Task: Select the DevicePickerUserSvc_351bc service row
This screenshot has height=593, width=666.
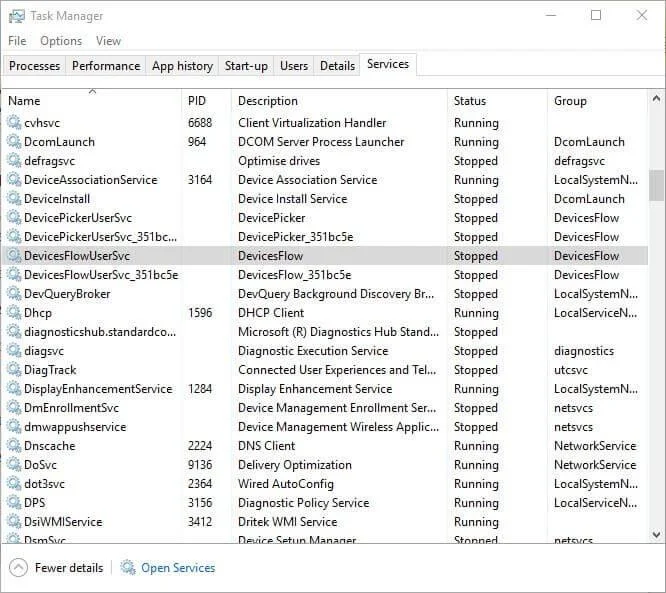Action: 325,237
